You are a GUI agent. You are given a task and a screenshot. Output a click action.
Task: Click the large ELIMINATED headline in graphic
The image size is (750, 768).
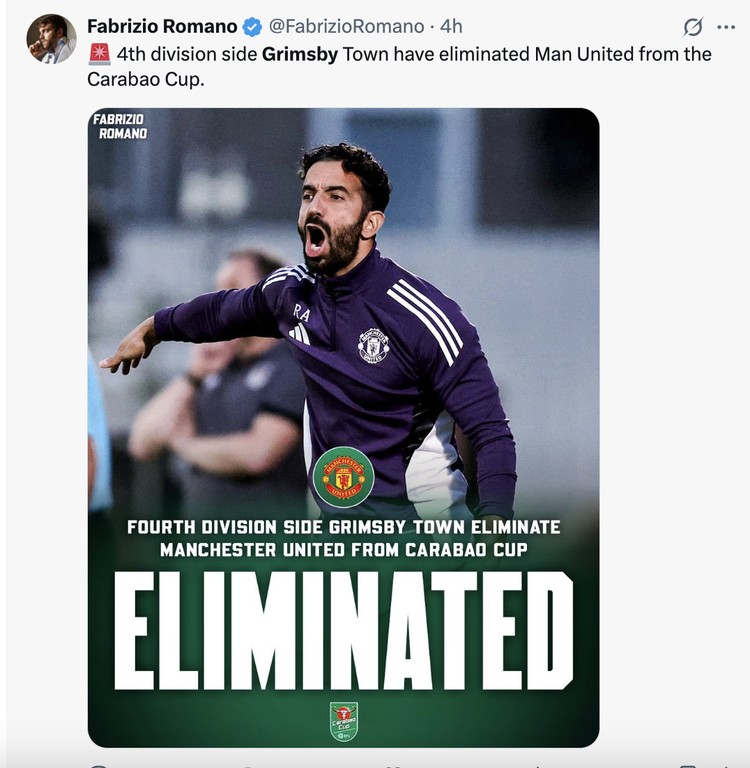coord(343,631)
